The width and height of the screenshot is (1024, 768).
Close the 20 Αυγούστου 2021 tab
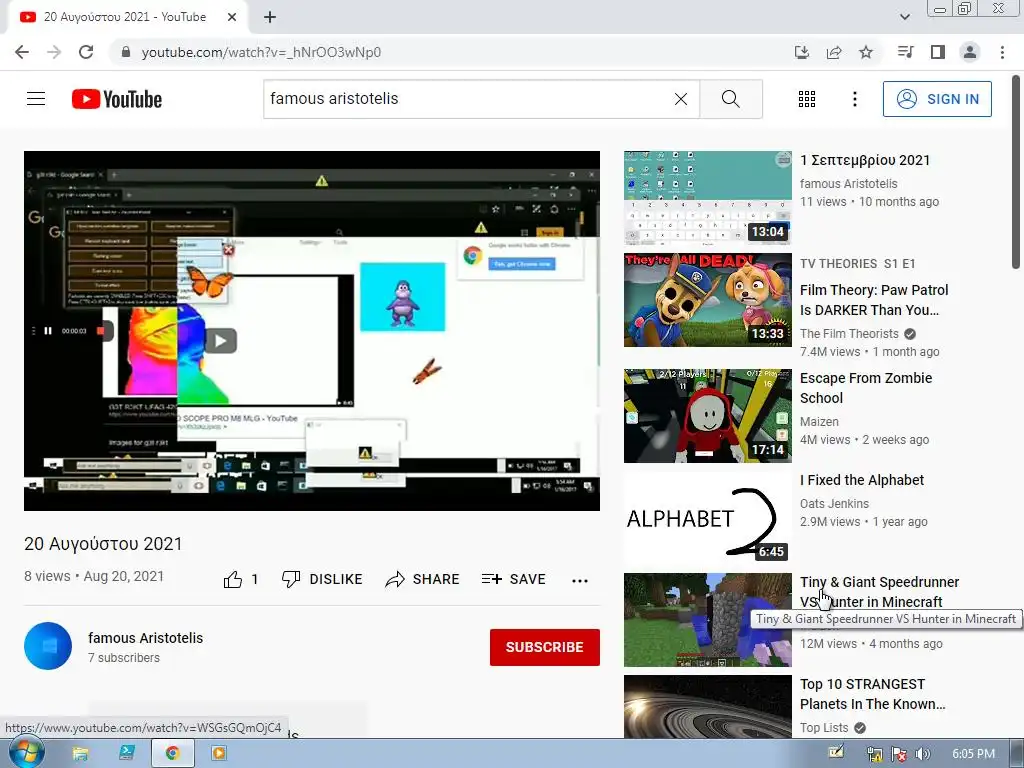[x=232, y=17]
